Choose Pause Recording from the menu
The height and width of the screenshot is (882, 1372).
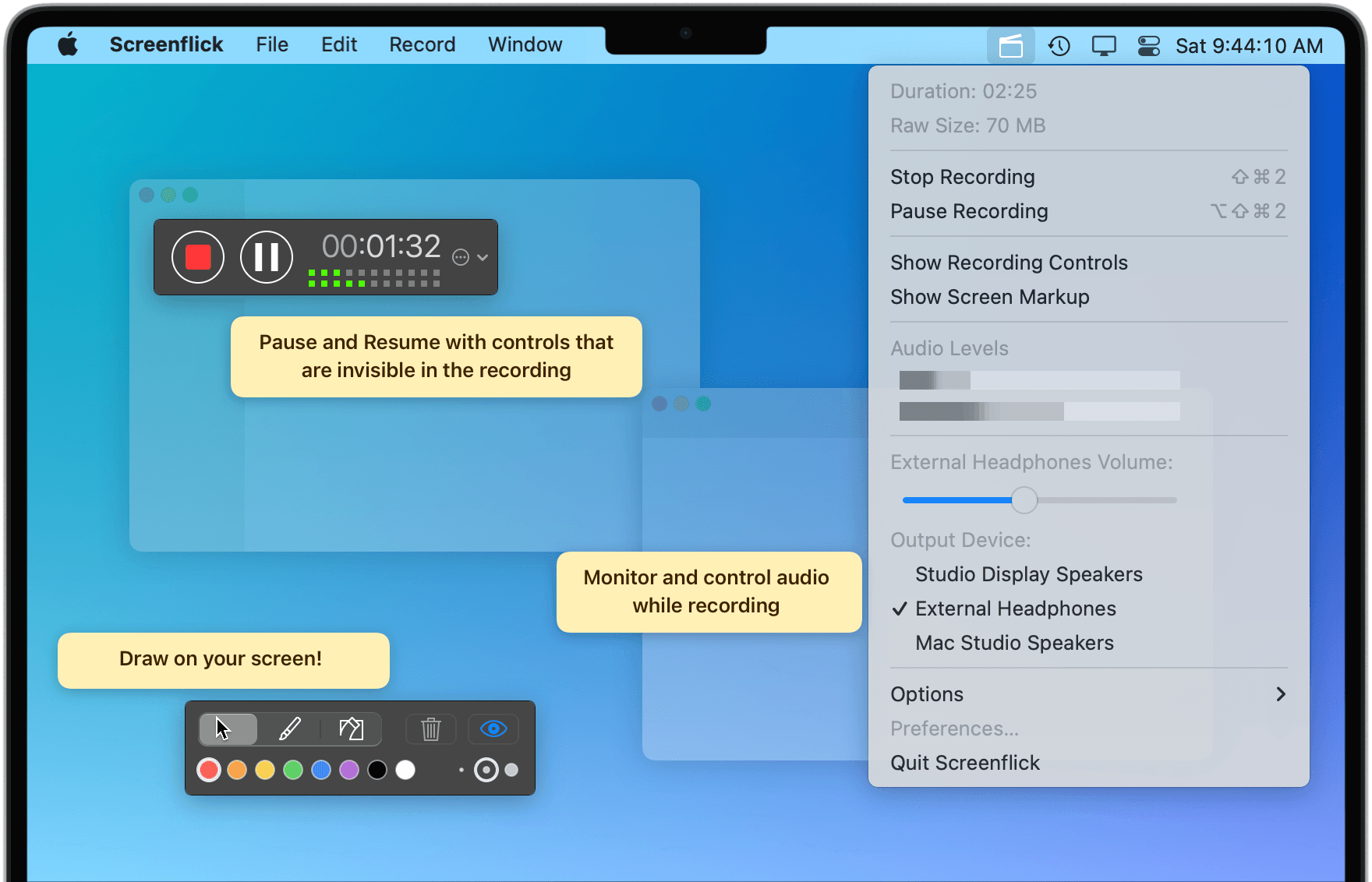click(1088, 211)
